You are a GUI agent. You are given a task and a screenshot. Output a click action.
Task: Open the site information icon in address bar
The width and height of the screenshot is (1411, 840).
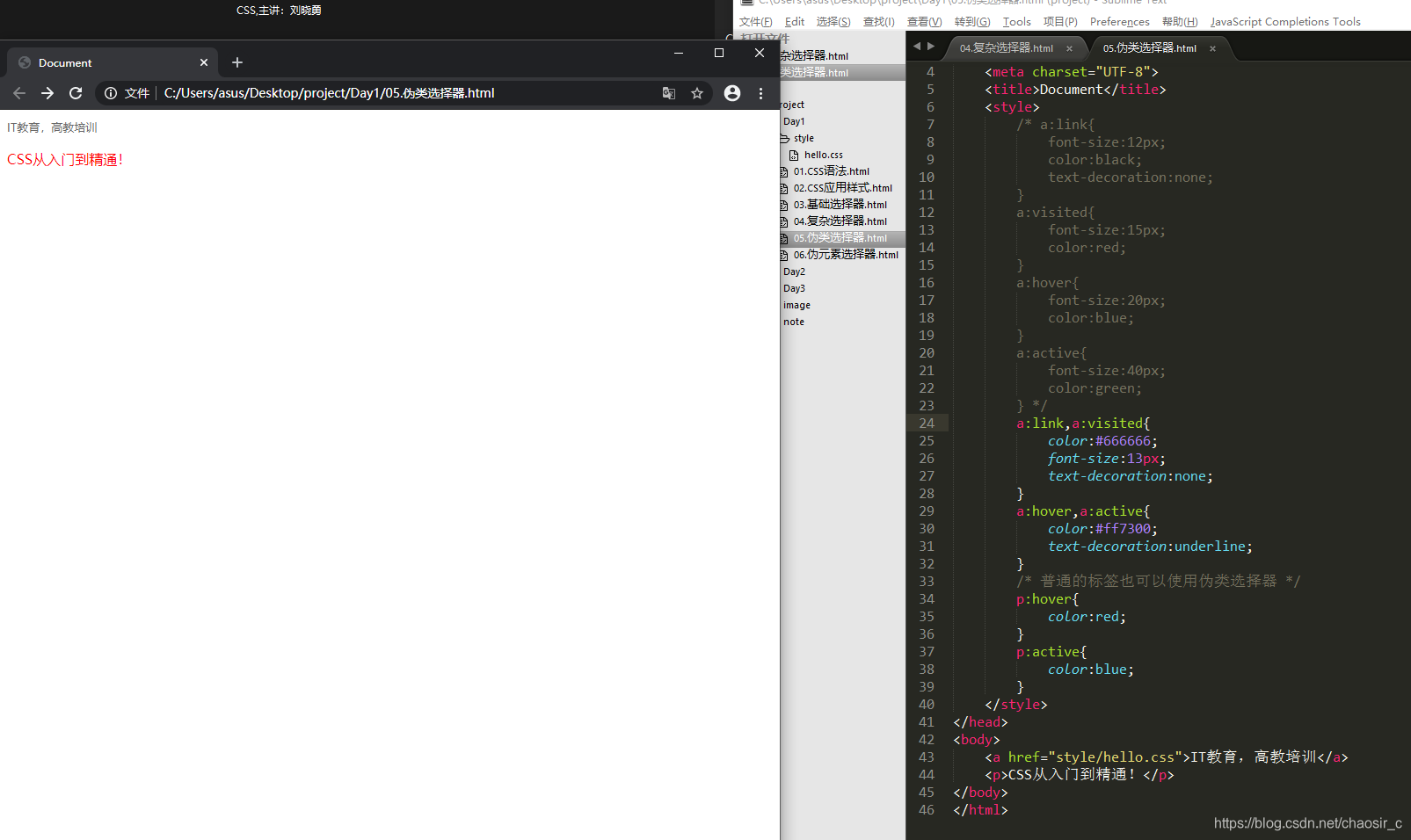111,93
